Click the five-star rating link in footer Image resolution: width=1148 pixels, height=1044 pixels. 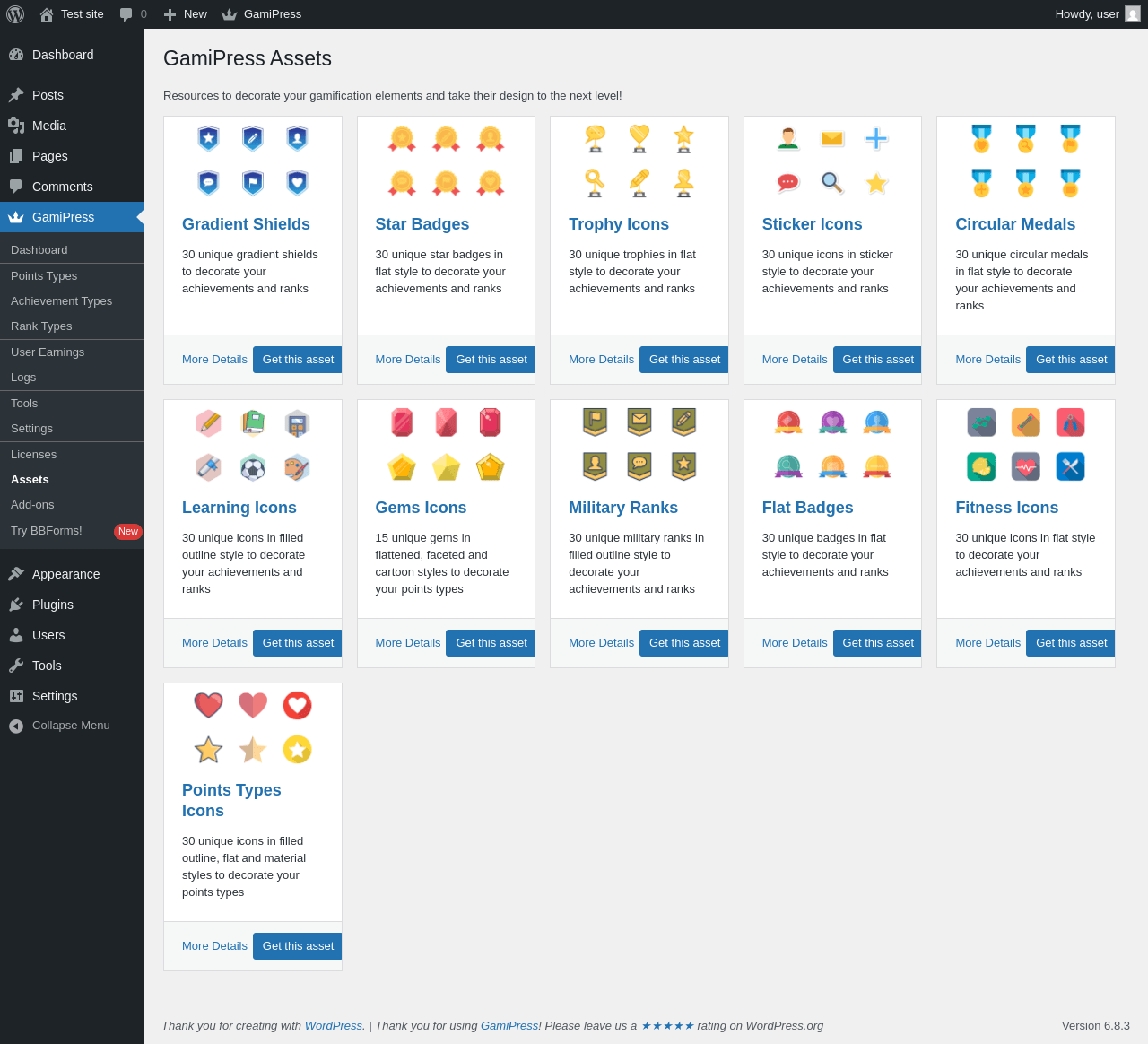point(667,1026)
